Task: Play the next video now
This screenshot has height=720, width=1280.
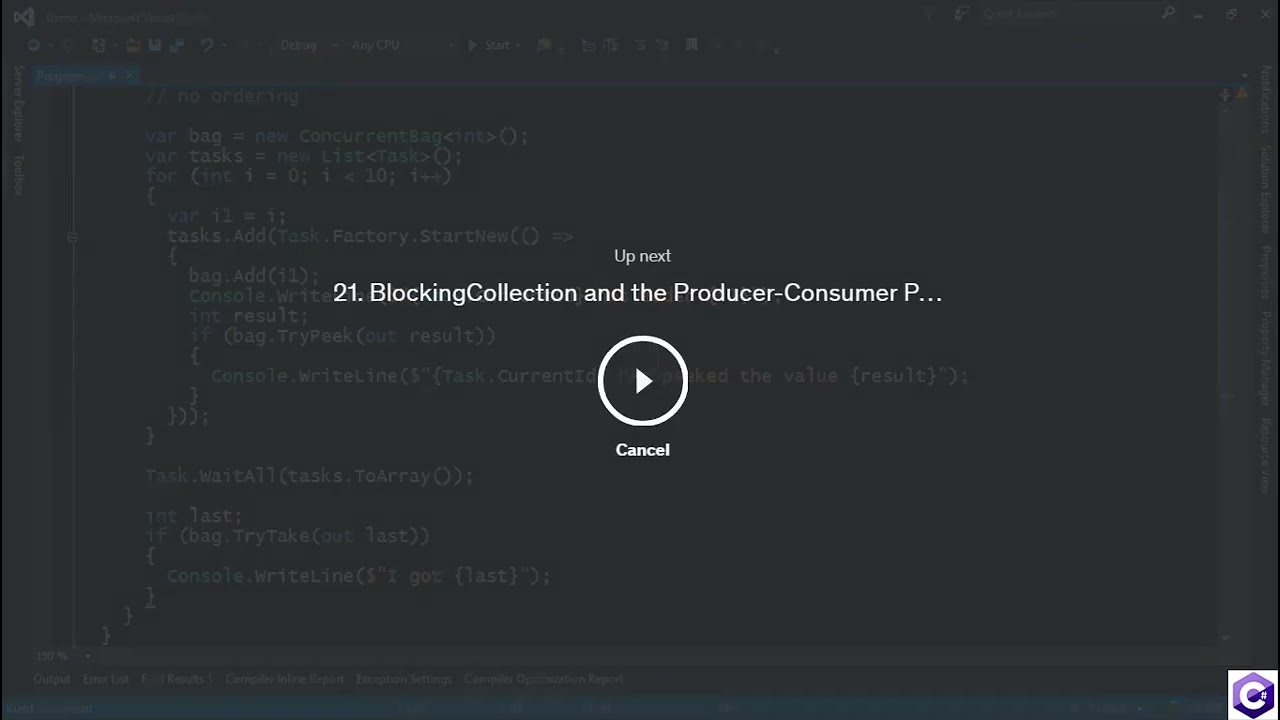Action: pyautogui.click(x=642, y=381)
